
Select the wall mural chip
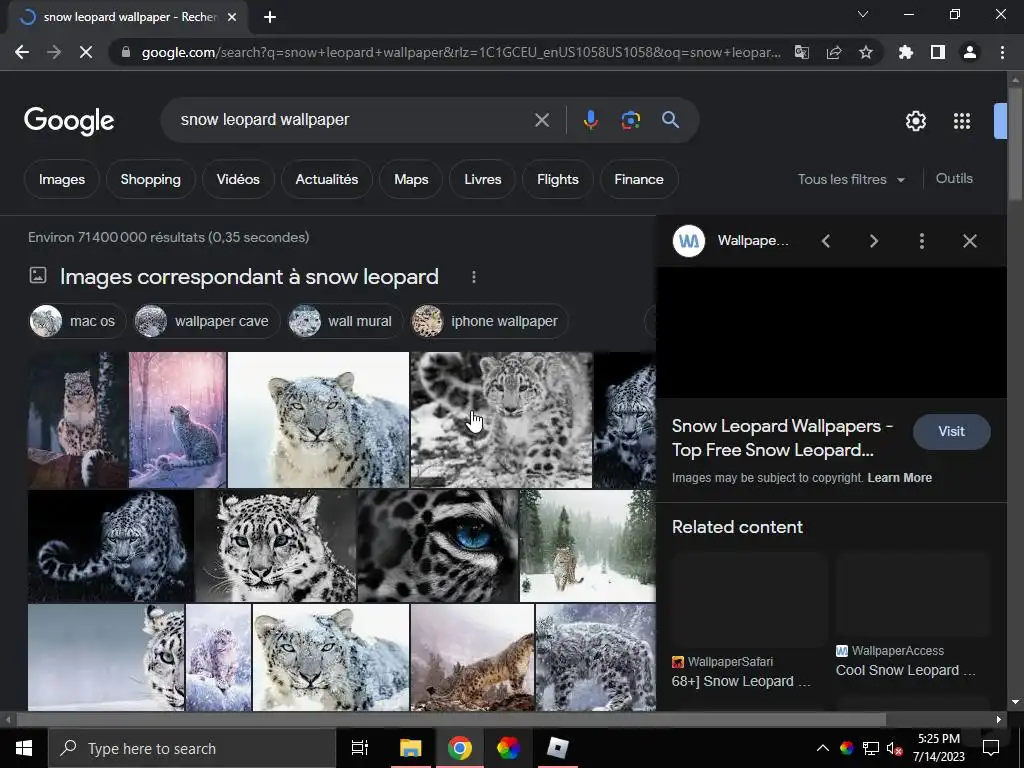(x=345, y=321)
